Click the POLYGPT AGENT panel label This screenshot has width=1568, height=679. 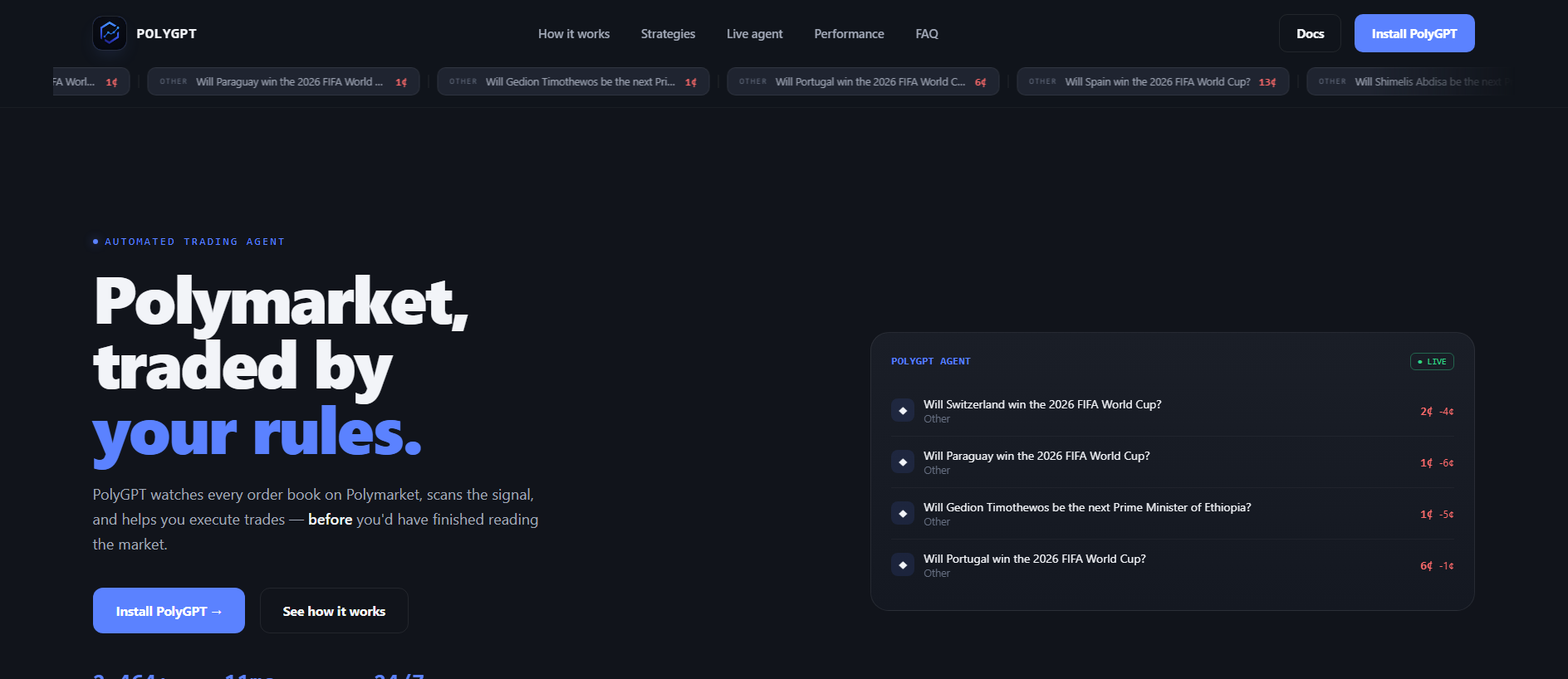tap(930, 361)
